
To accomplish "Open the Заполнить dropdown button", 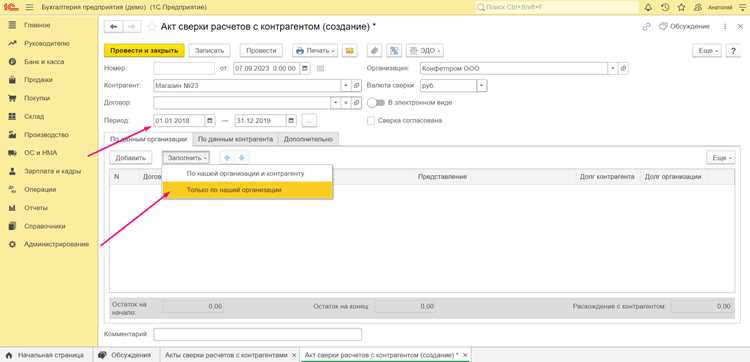I will pos(186,157).
